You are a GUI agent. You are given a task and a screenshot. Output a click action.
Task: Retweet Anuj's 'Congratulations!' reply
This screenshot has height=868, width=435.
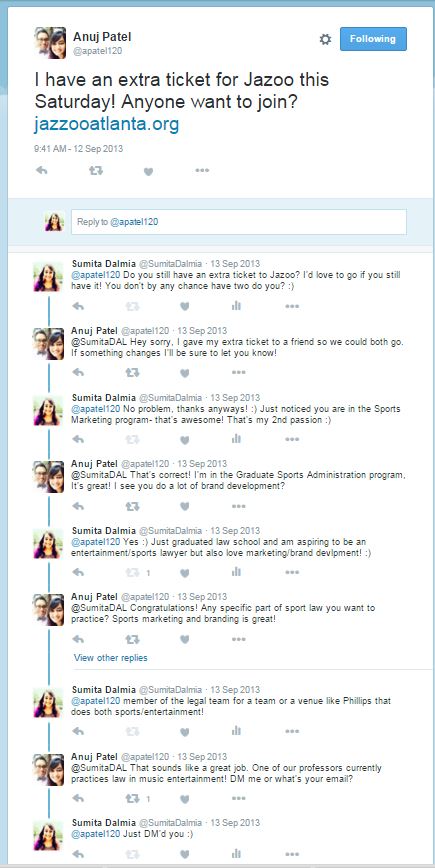132,639
